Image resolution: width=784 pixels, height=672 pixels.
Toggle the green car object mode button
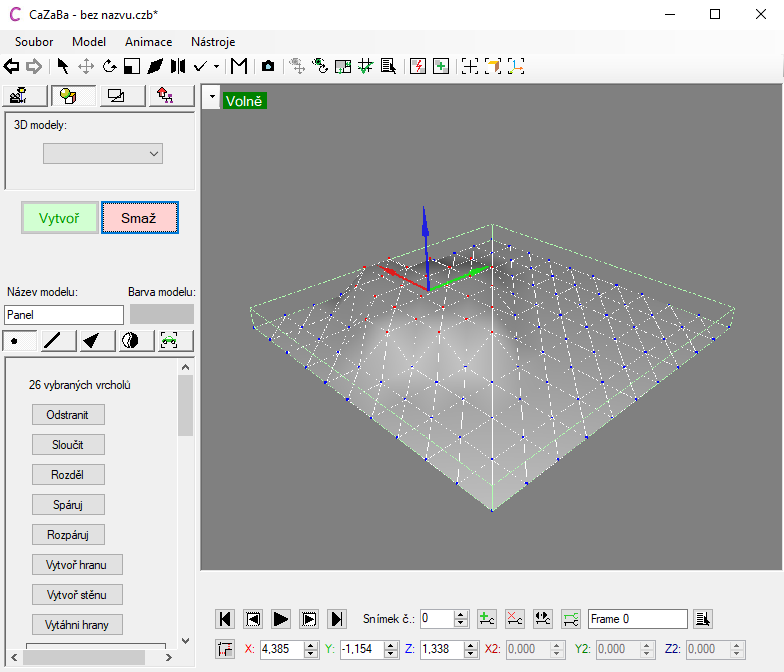pos(169,341)
